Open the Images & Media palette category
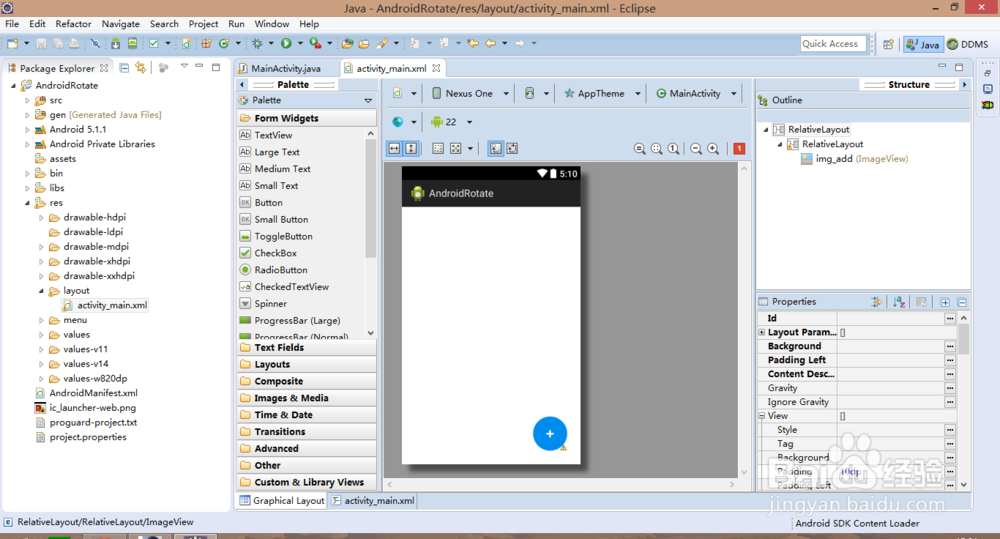The width and height of the screenshot is (1000, 539). (307, 398)
